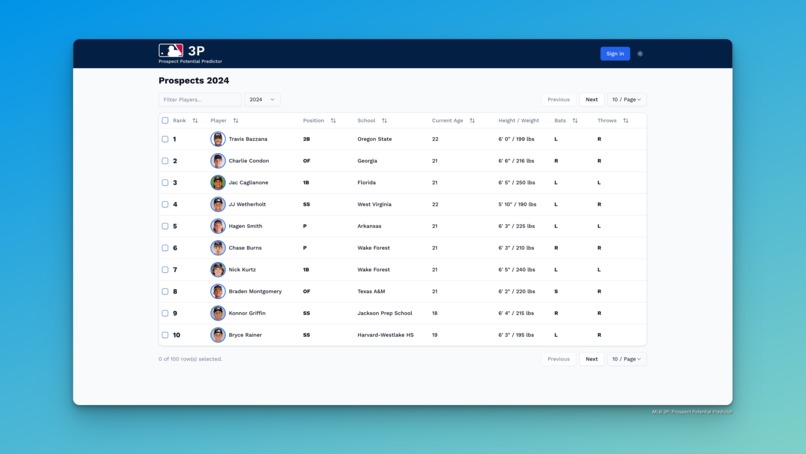
Task: Sort by School column arrows
Action: [x=384, y=120]
